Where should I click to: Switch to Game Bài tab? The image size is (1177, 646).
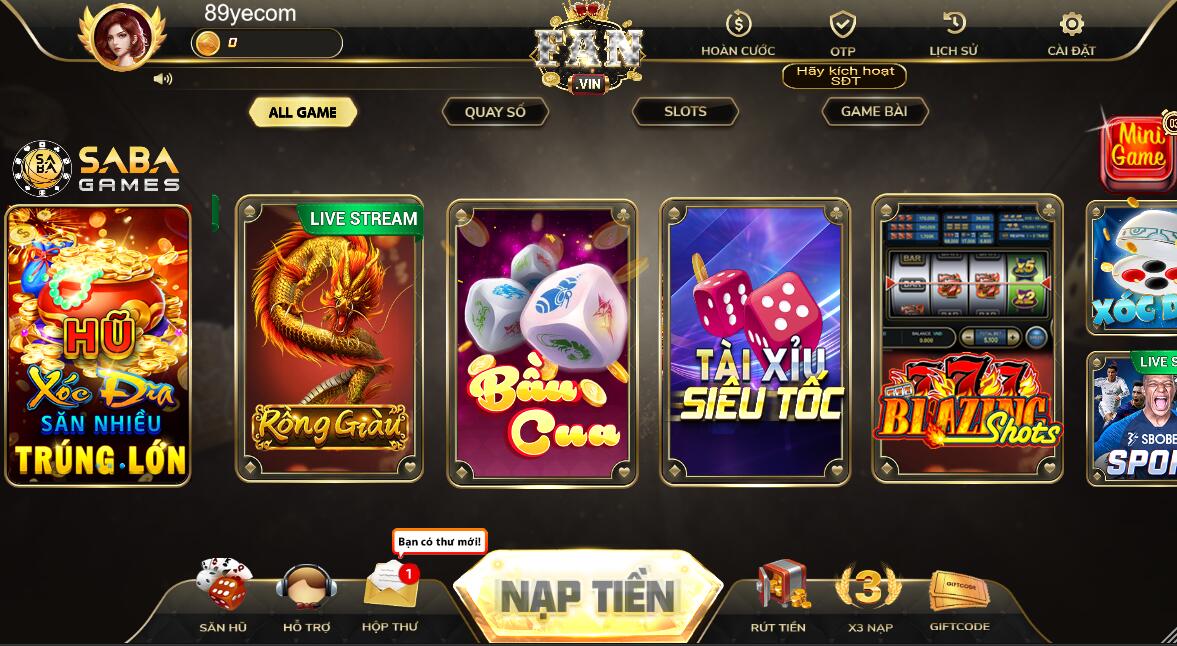point(874,112)
